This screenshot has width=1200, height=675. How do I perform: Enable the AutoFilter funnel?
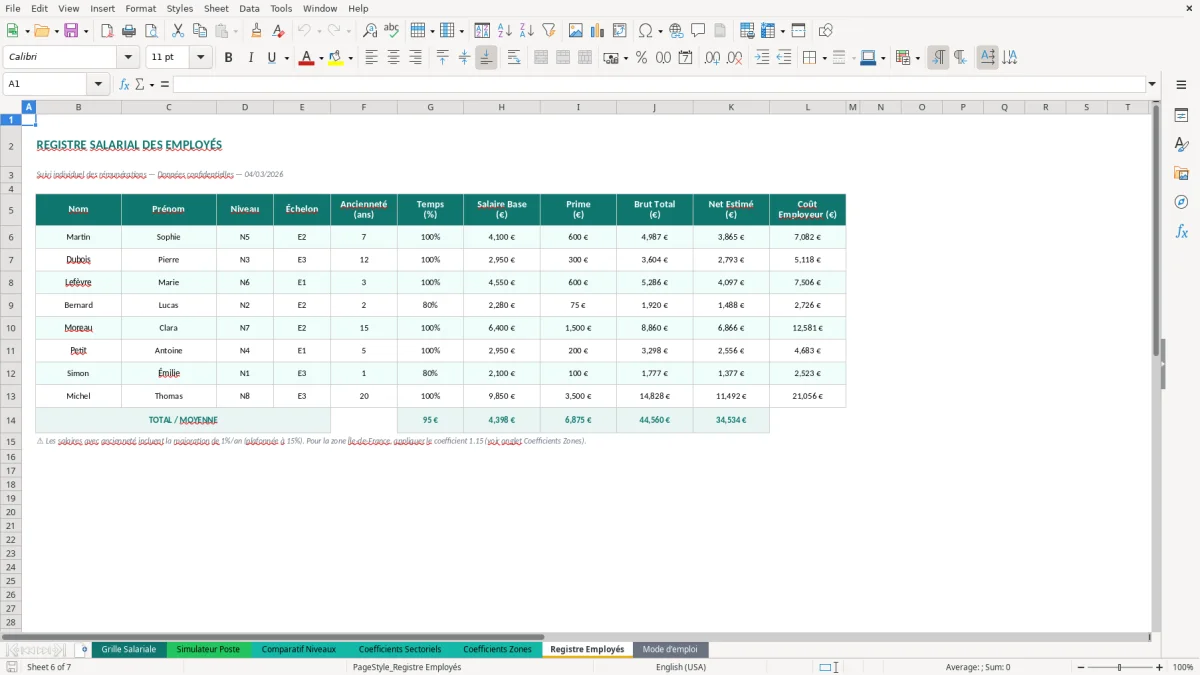548,31
